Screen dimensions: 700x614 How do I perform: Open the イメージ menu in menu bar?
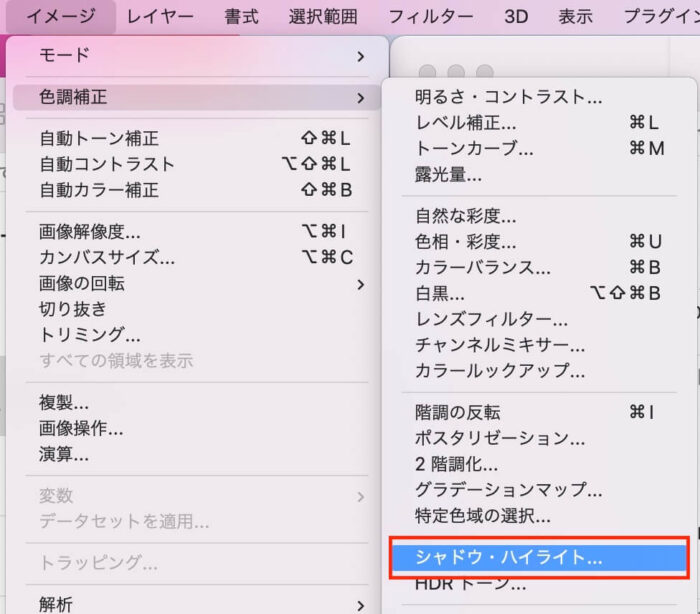tap(61, 17)
